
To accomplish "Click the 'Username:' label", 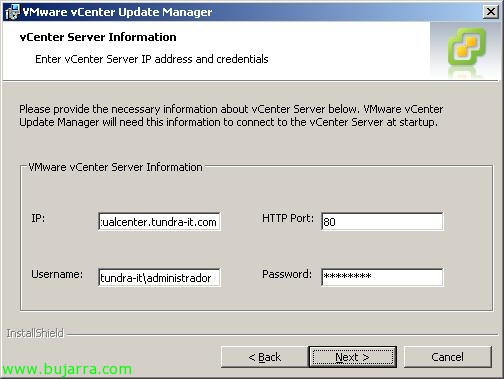I will click(x=57, y=274).
